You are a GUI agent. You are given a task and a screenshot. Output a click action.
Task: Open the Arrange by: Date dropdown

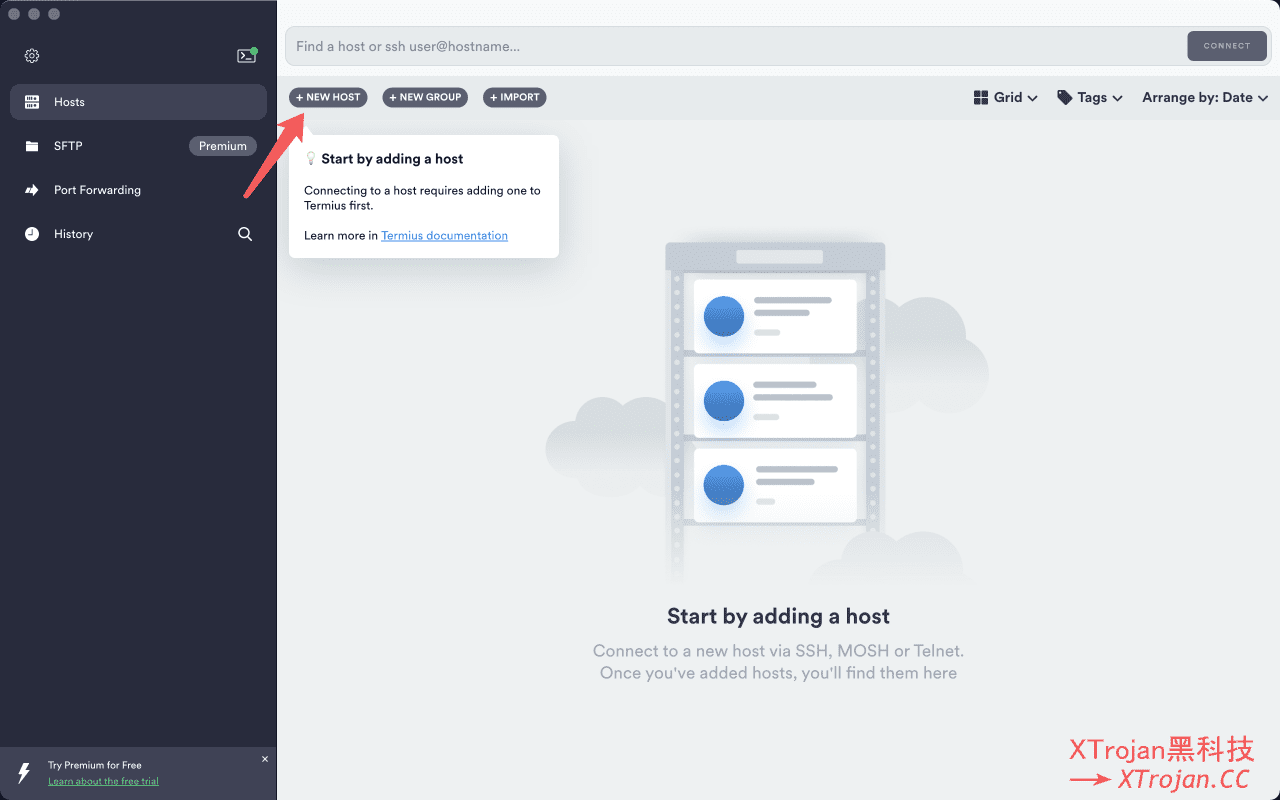[1205, 97]
